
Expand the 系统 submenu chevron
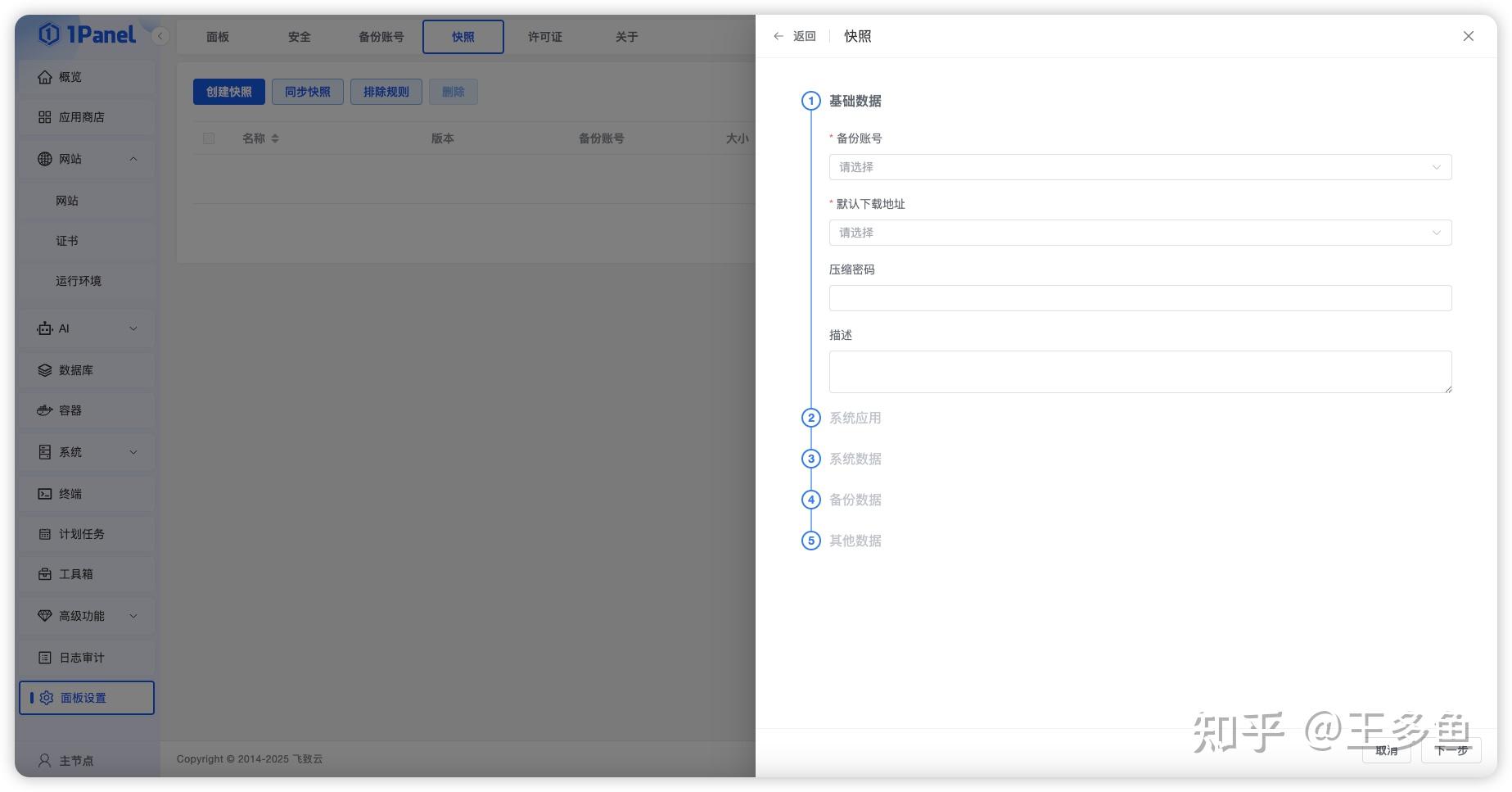click(x=133, y=452)
